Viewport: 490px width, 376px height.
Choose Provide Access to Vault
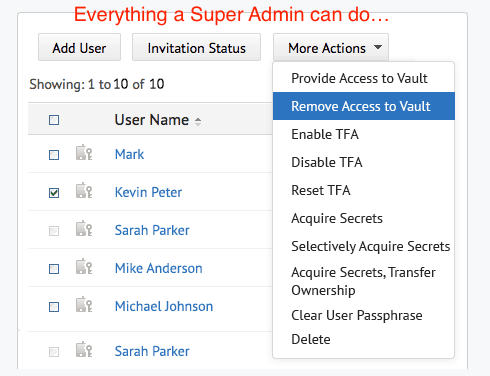tap(364, 78)
